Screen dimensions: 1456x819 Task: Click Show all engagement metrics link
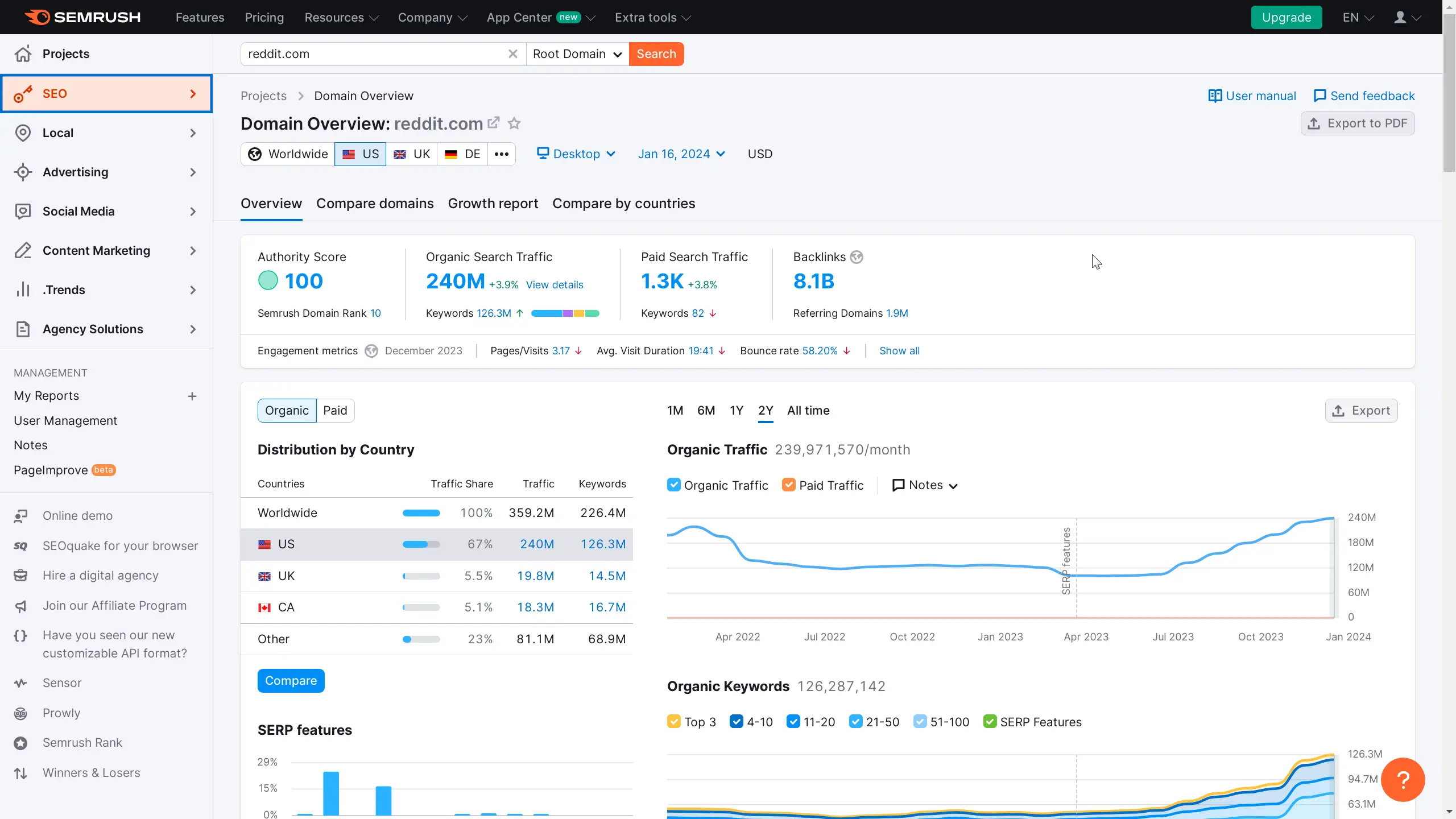[x=899, y=351]
